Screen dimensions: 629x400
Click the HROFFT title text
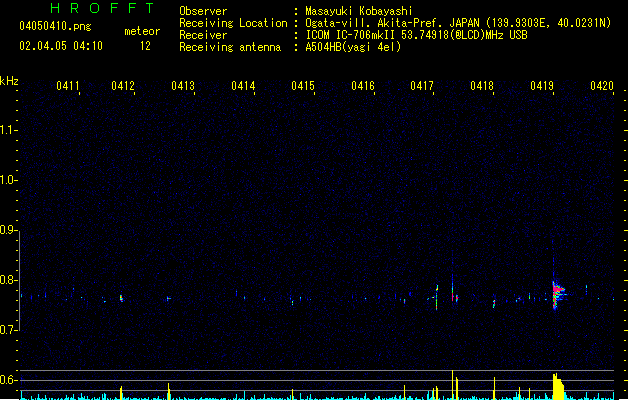click(102, 8)
